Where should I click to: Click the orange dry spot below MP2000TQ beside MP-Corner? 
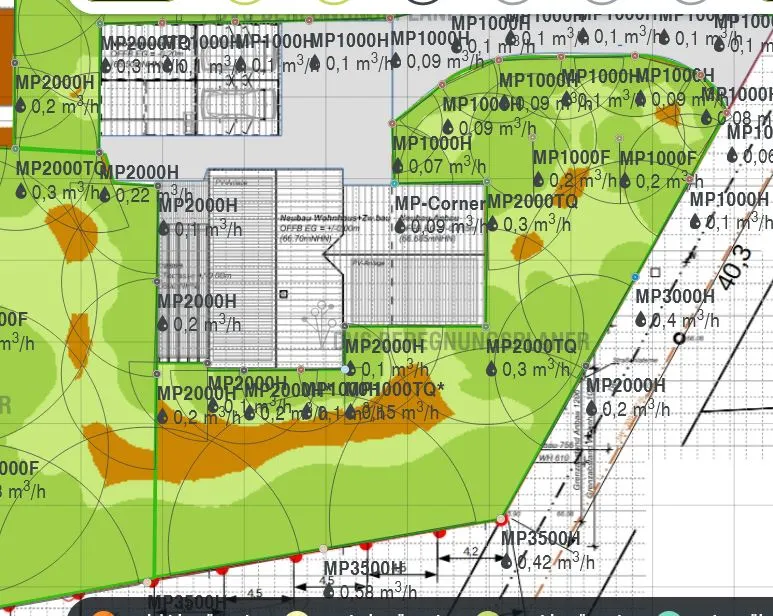(x=527, y=246)
